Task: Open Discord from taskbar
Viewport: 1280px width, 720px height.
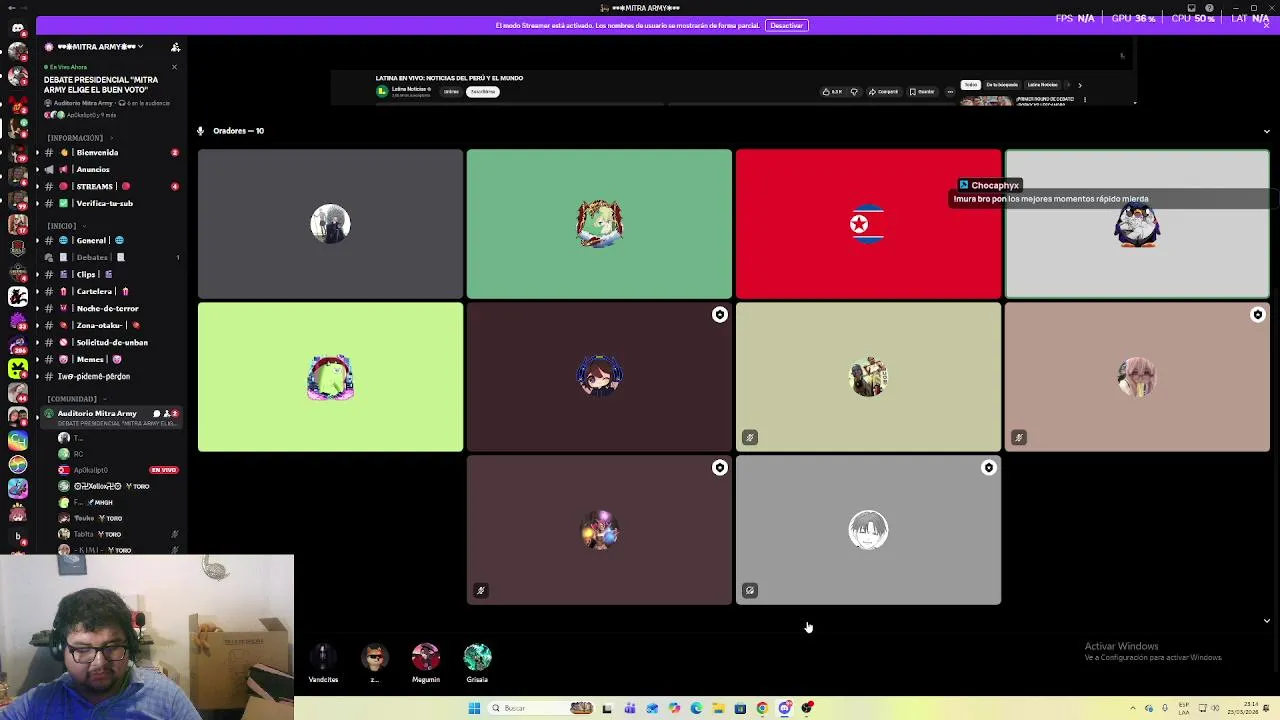Action: [x=785, y=708]
